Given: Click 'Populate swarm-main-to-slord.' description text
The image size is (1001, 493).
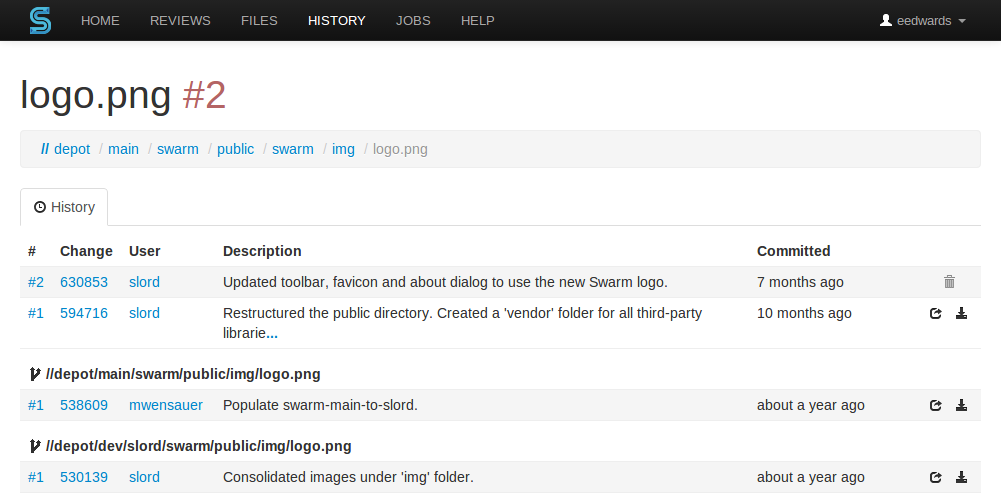Looking at the screenshot, I should tap(320, 405).
